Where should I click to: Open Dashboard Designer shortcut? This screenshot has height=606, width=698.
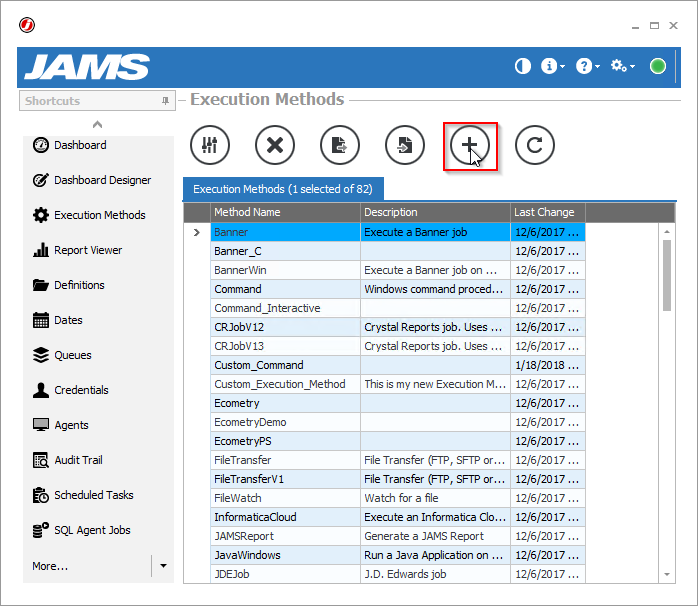coord(92,180)
